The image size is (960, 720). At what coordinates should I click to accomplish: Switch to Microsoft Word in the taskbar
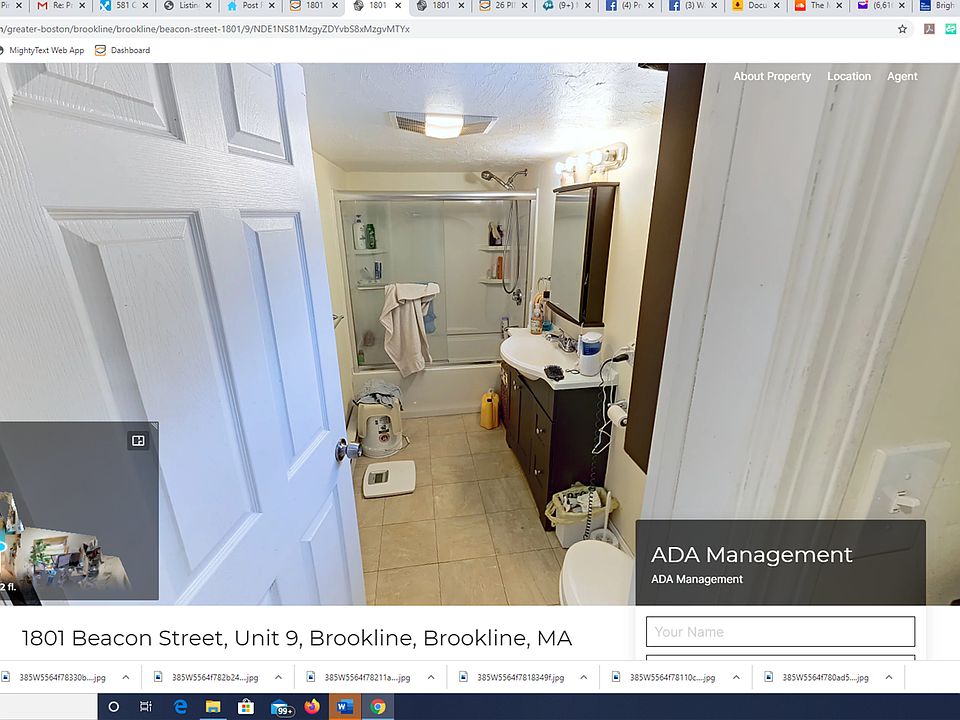point(345,707)
